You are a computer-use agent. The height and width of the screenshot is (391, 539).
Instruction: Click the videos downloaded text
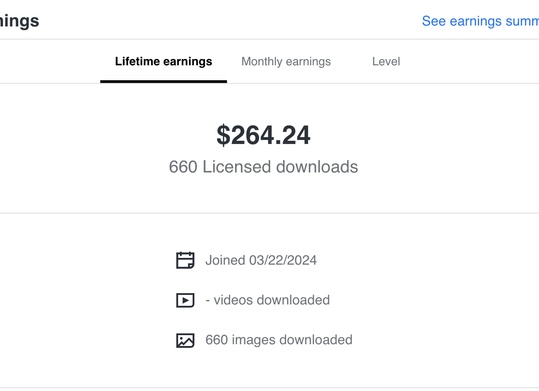point(268,300)
